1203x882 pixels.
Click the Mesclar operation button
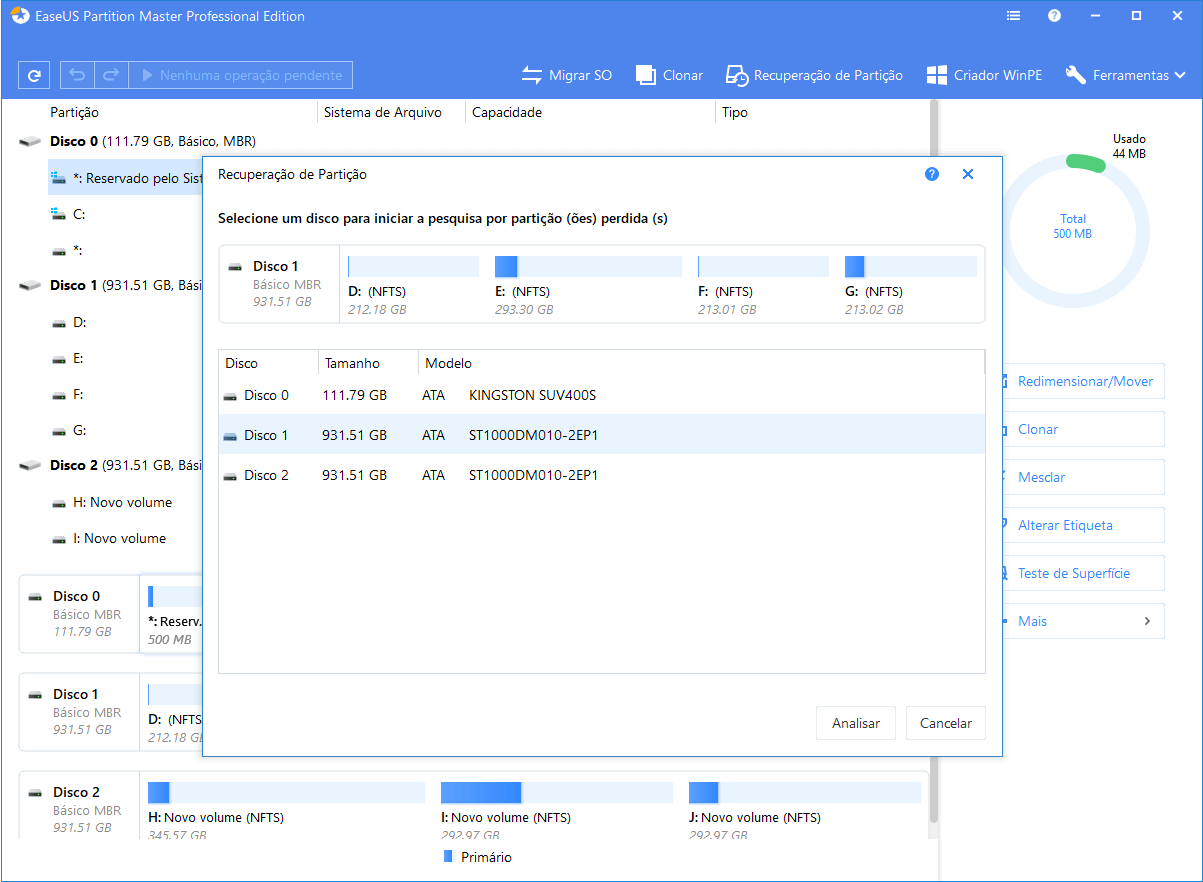pos(1084,477)
